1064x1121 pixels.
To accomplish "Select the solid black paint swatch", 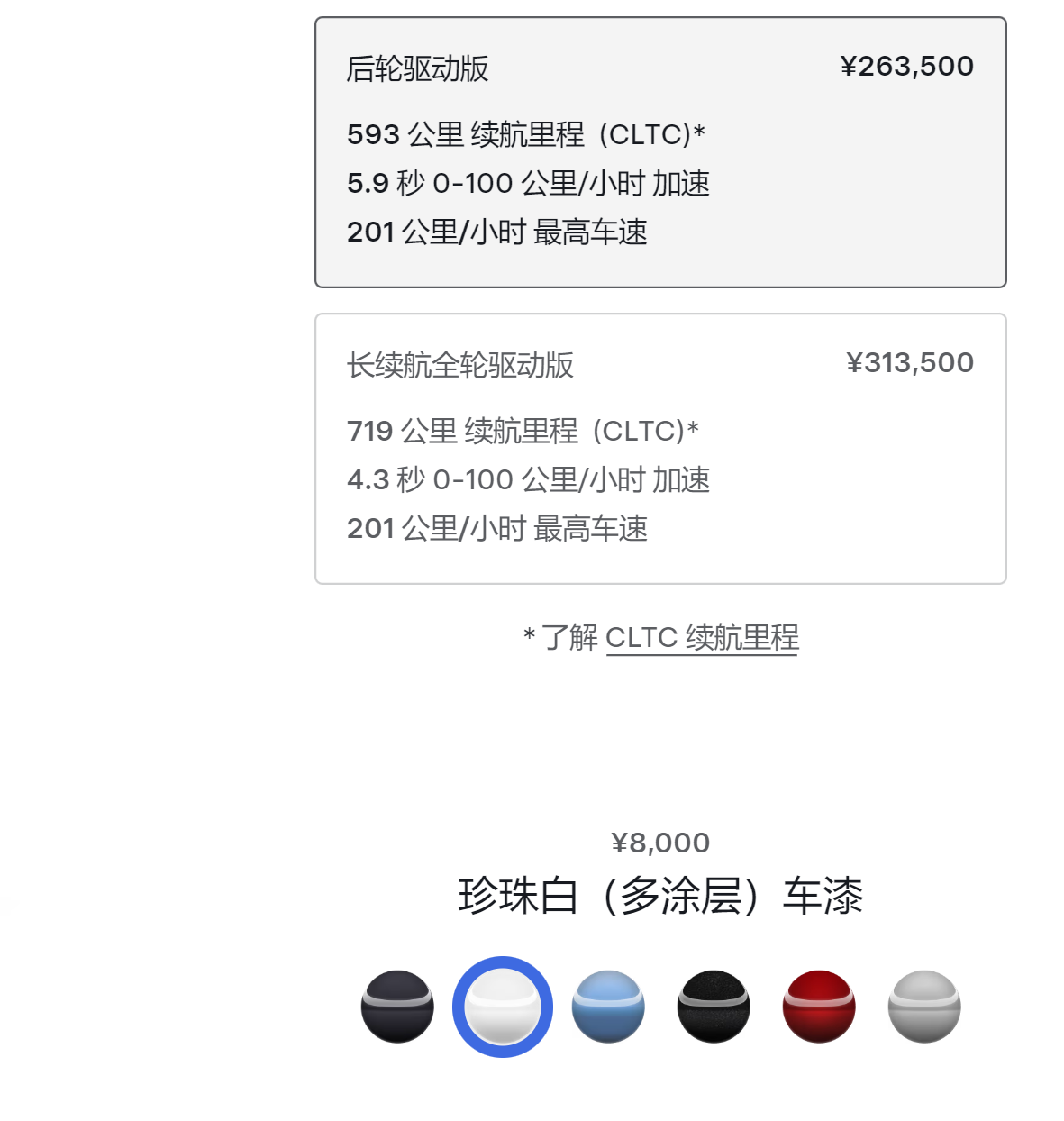I will (x=714, y=1007).
